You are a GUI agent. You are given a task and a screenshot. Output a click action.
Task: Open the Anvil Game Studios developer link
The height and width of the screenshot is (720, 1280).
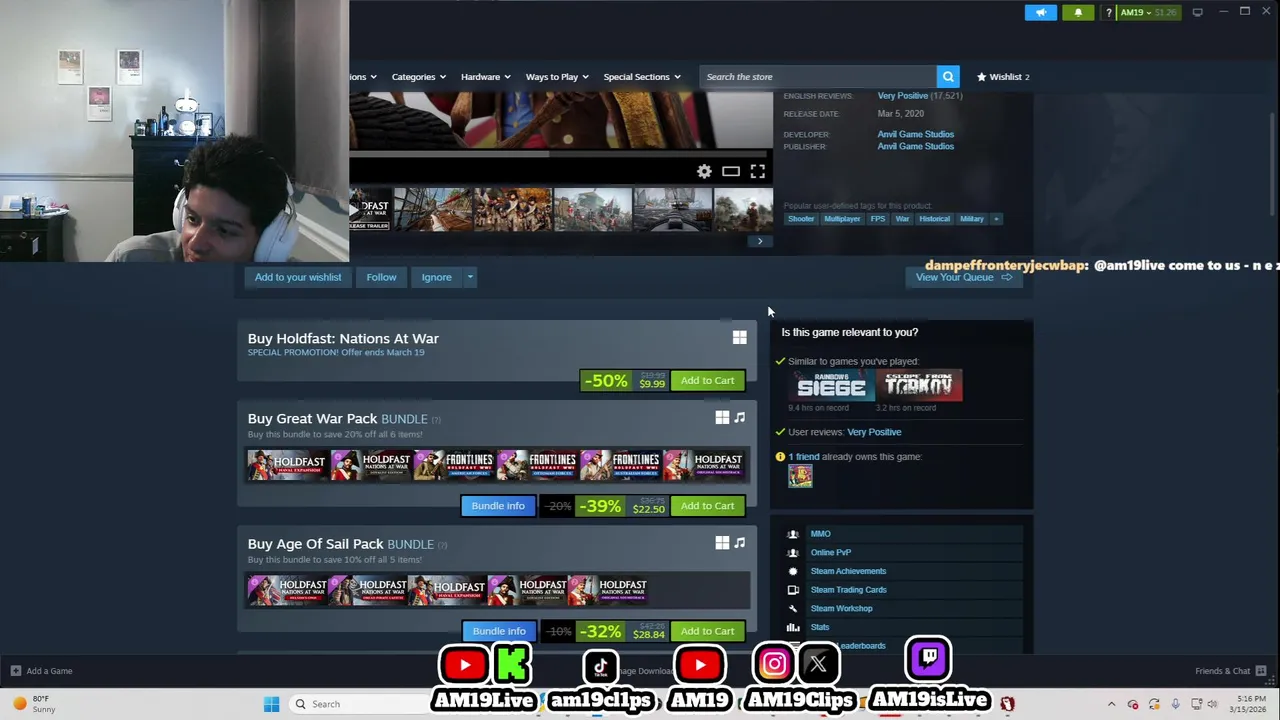(x=915, y=134)
